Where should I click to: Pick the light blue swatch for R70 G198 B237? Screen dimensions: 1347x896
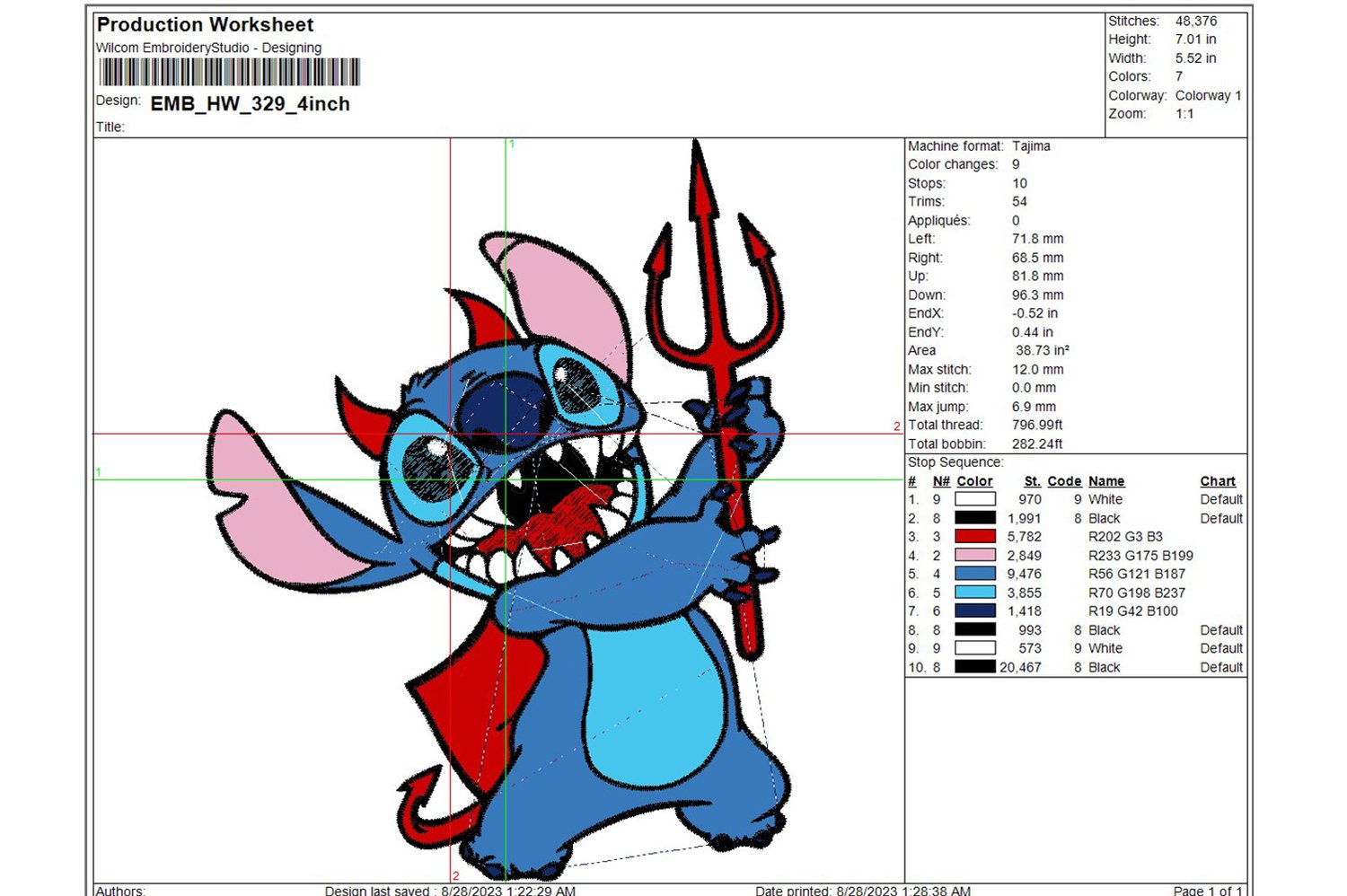point(975,593)
